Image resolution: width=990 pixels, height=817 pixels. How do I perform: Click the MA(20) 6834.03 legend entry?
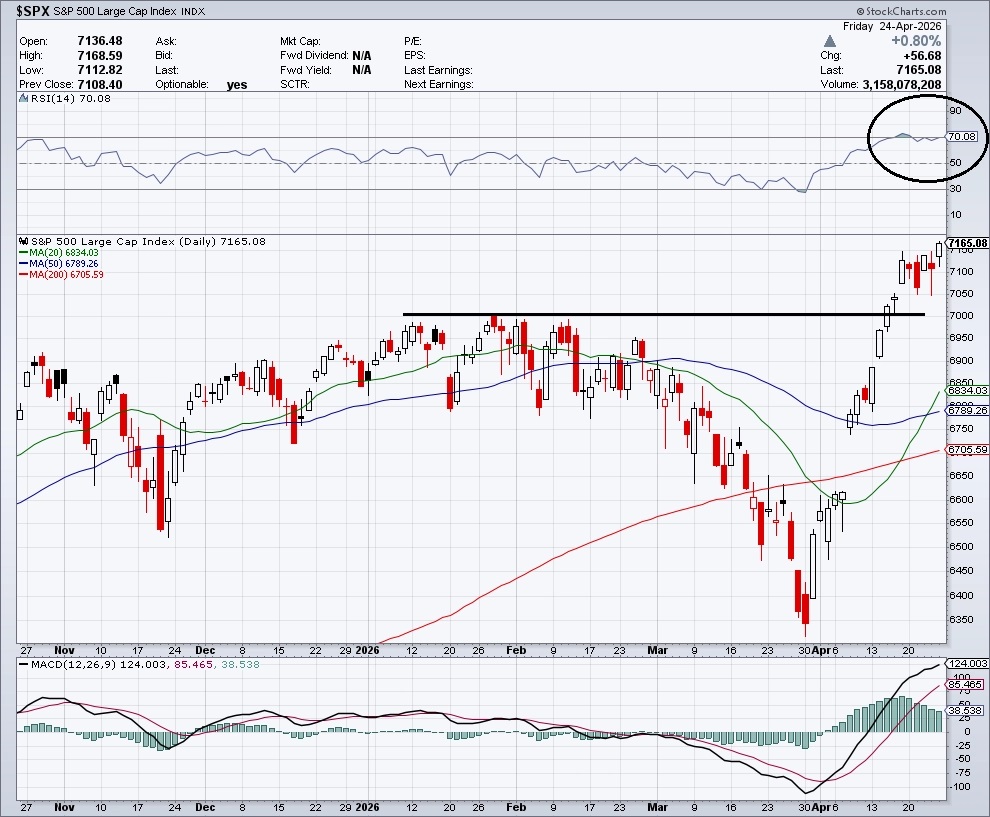click(x=63, y=253)
